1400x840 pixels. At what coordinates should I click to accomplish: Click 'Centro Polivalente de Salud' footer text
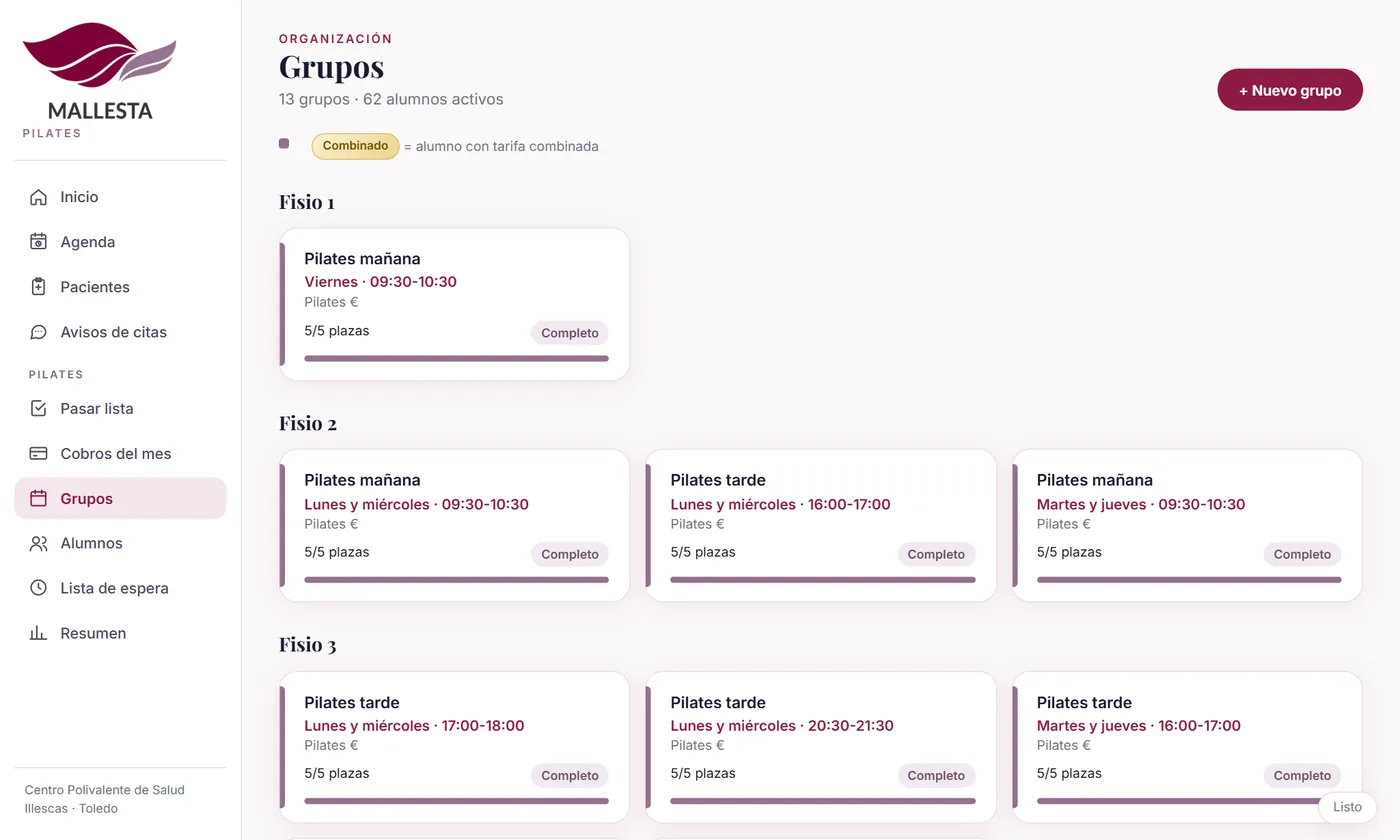(x=105, y=790)
